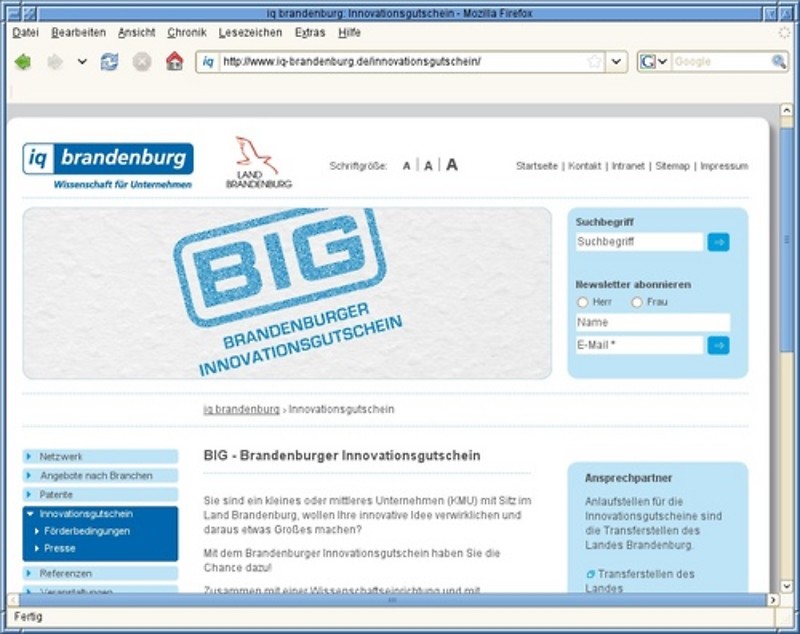Viewport: 800px width, 634px height.
Task: Open the Ansicht menu
Action: click(137, 33)
